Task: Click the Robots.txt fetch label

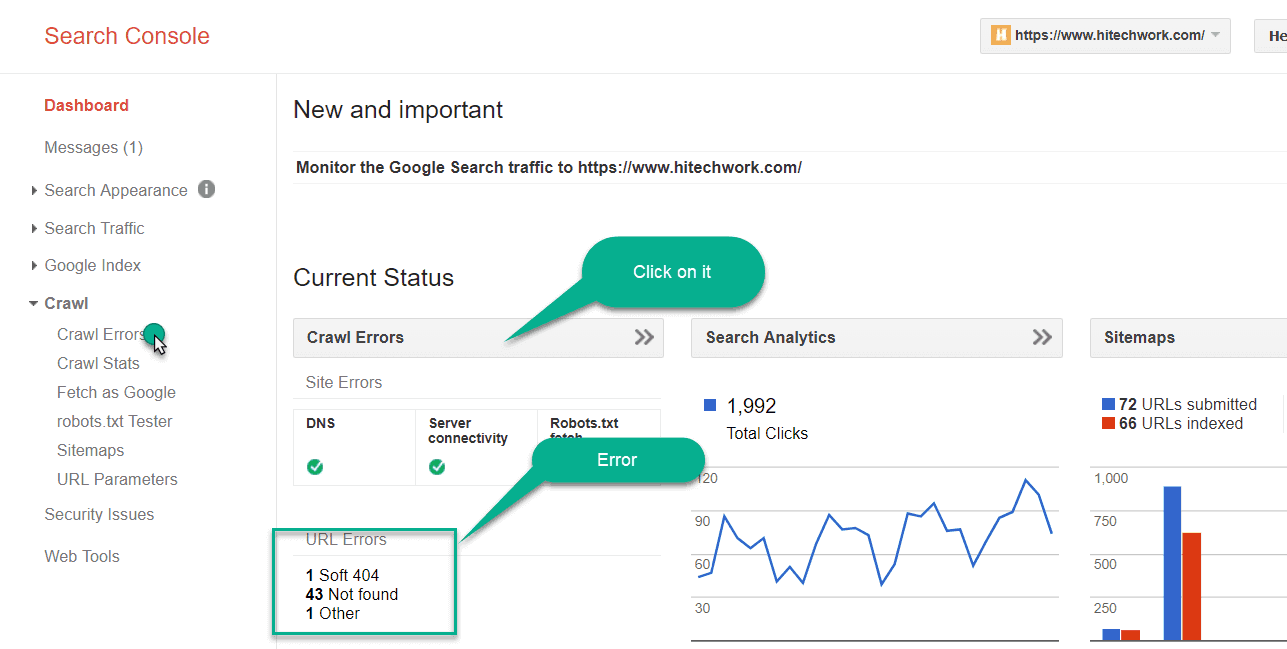Action: [584, 428]
